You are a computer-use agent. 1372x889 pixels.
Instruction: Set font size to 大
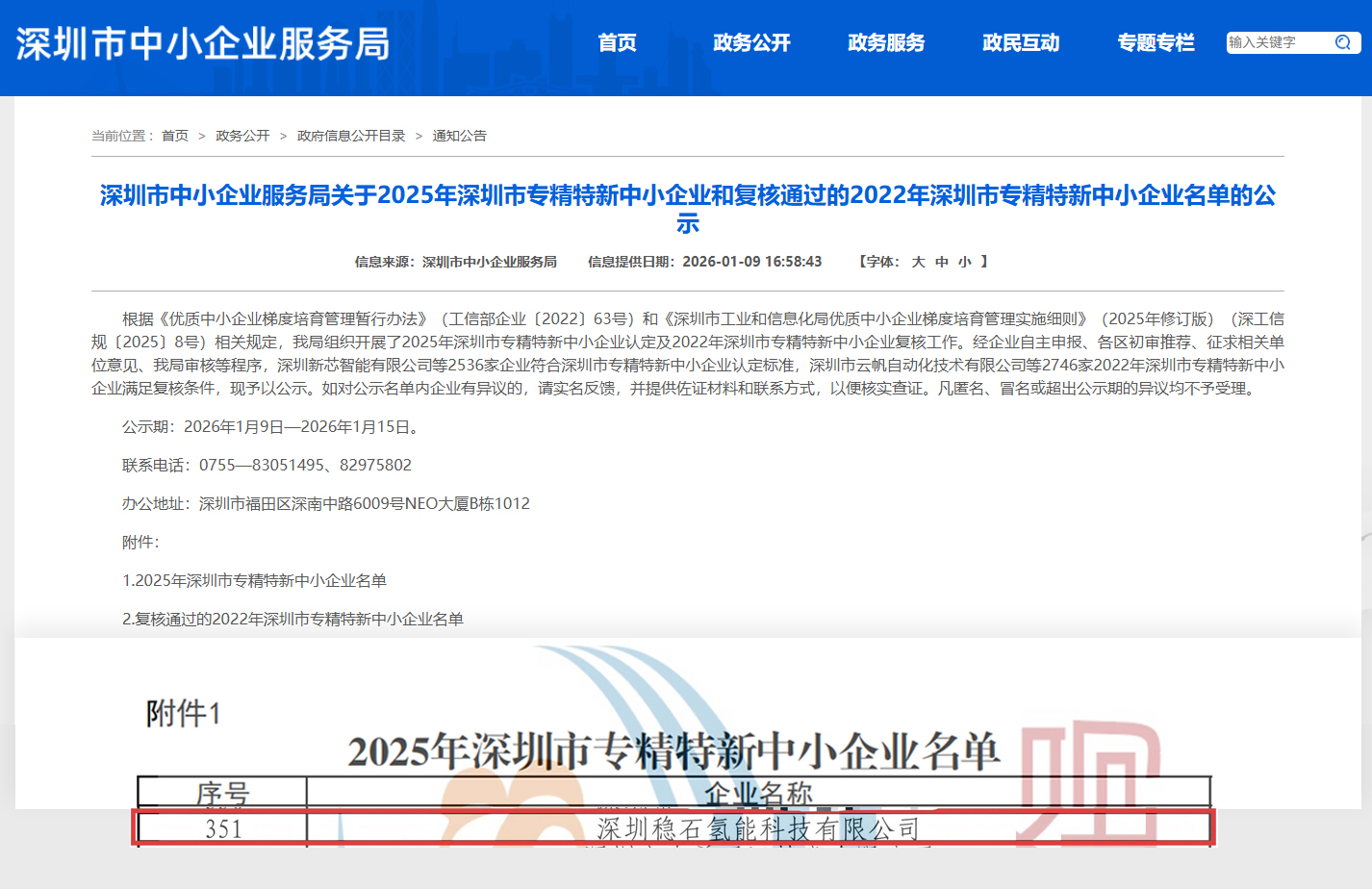(x=918, y=262)
